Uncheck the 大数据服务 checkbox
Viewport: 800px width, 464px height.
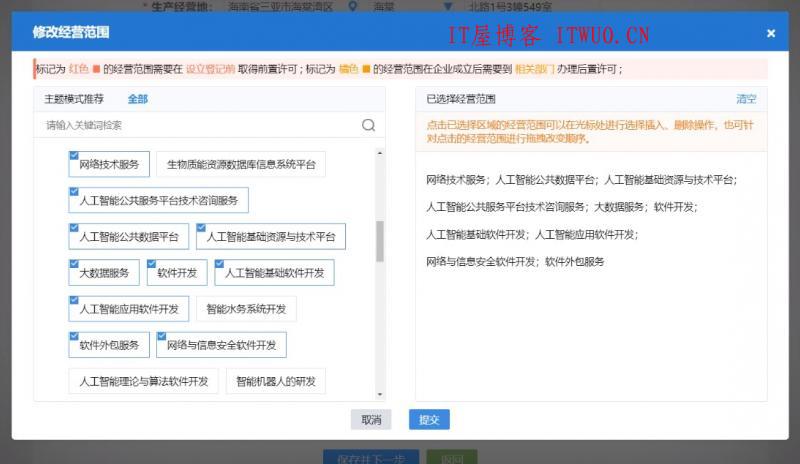pos(75,264)
